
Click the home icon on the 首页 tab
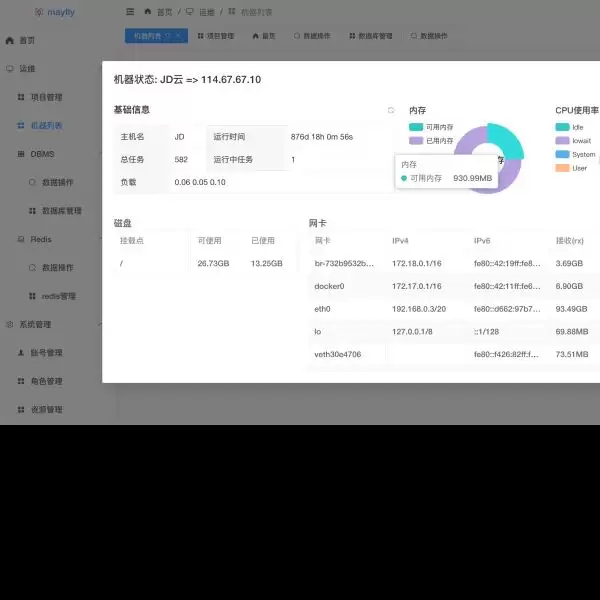click(256, 36)
